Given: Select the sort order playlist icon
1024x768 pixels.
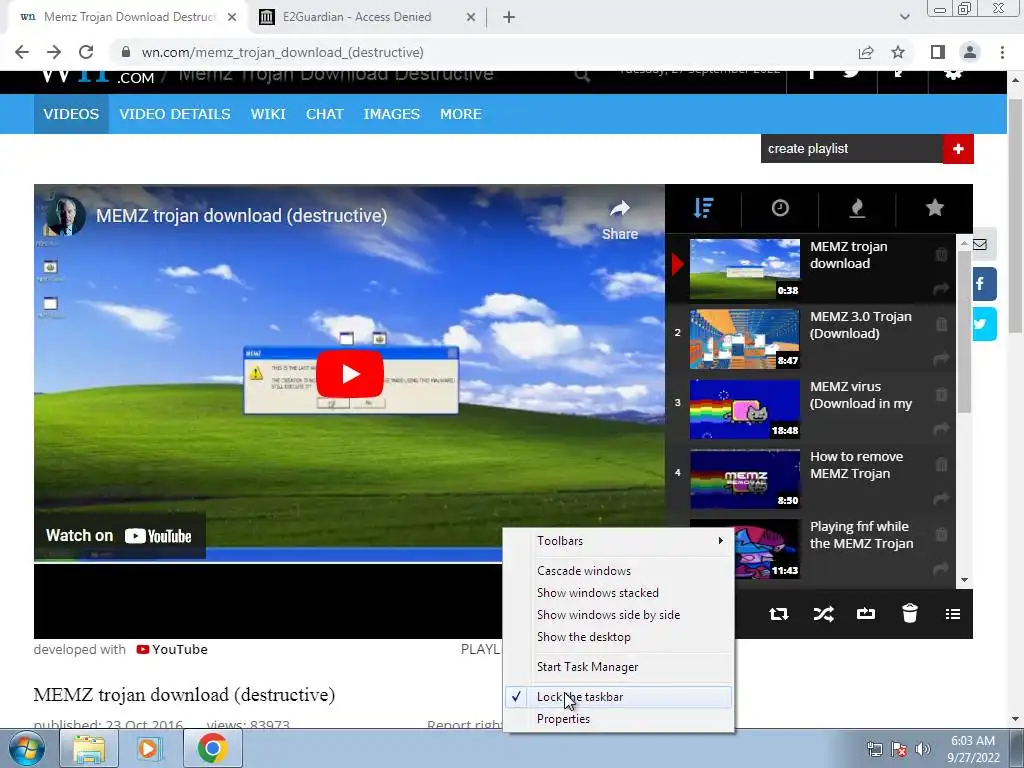Looking at the screenshot, I should click(x=703, y=208).
